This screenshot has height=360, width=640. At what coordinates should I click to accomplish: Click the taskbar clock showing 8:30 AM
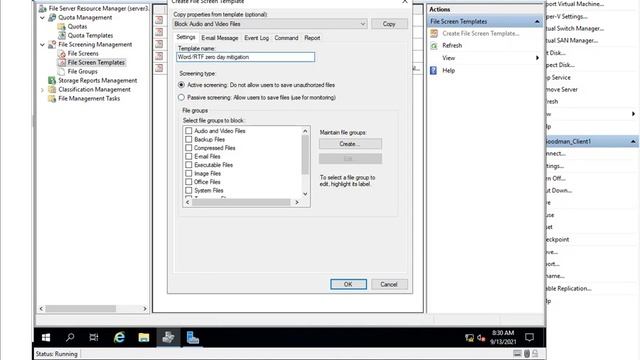(503, 337)
